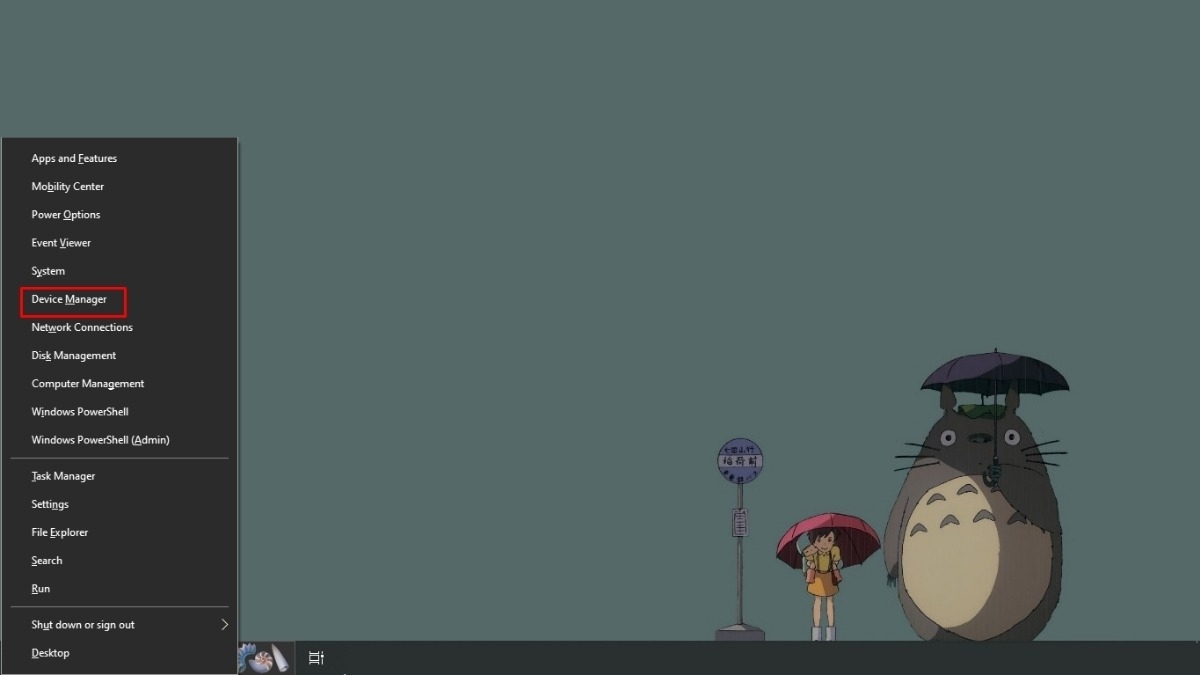
Task: Show the Desktop via menu entry
Action: tap(50, 653)
